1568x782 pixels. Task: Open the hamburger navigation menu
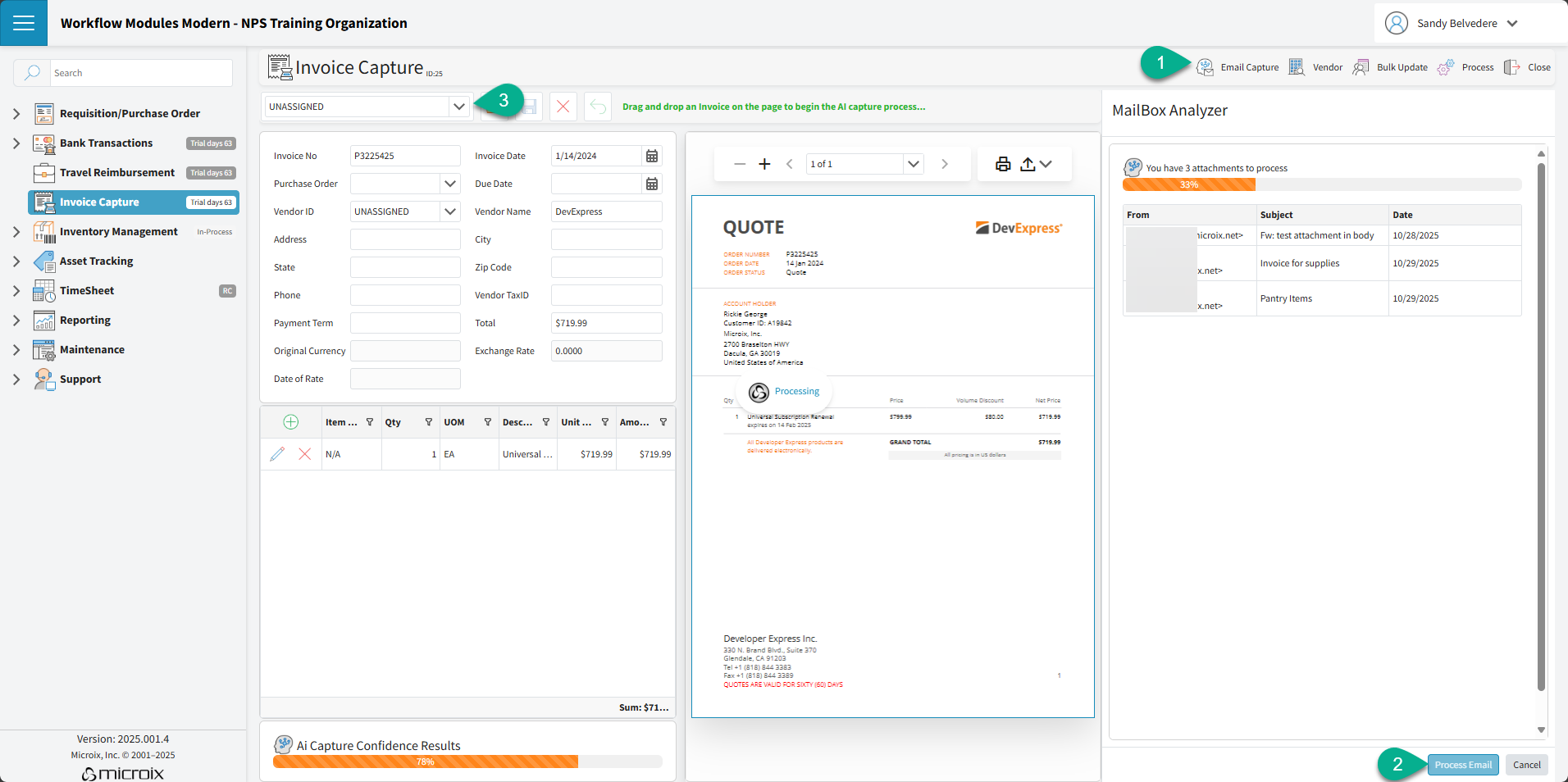click(x=24, y=23)
